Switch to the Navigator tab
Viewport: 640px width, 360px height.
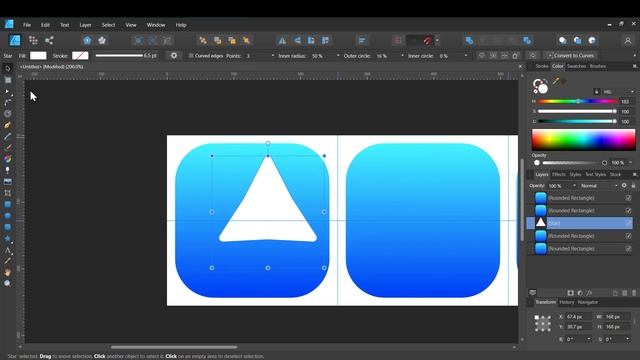pos(588,302)
